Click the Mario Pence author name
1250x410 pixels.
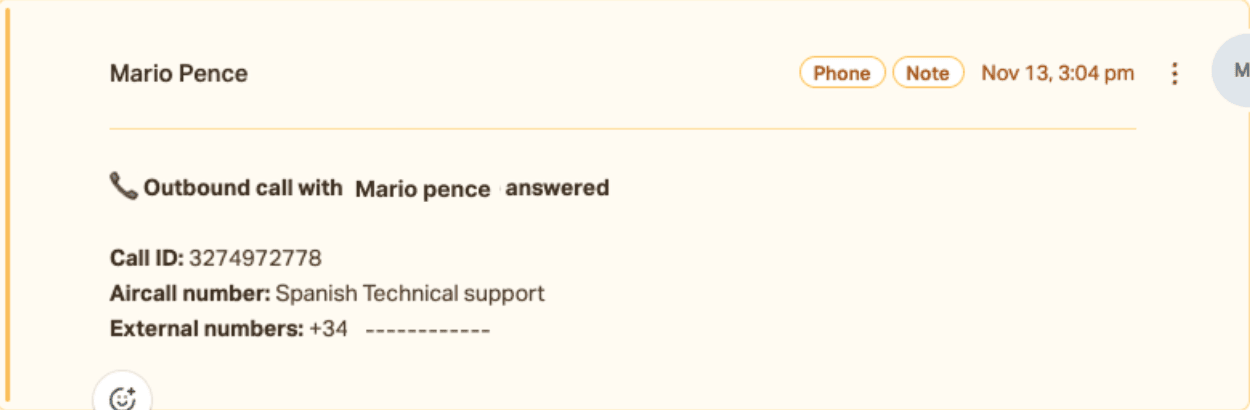coord(179,73)
